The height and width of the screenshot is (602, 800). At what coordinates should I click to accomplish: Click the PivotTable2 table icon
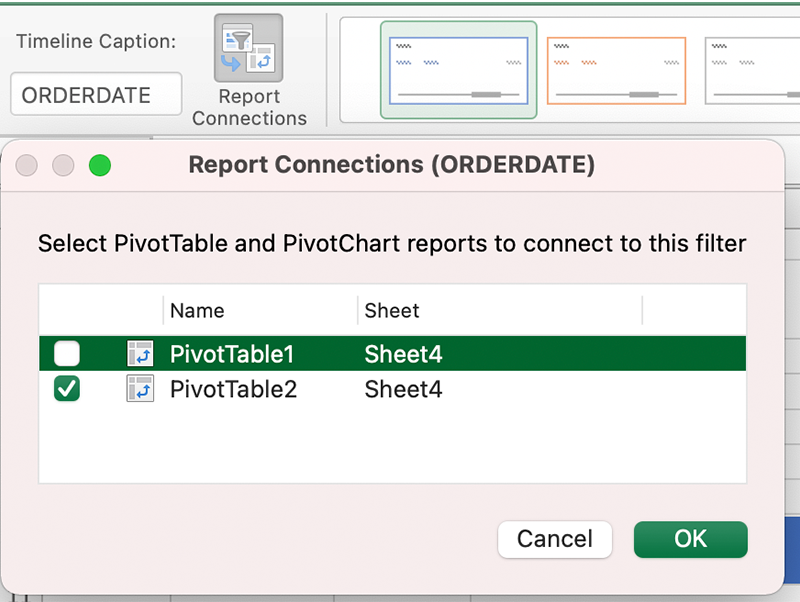[x=140, y=389]
